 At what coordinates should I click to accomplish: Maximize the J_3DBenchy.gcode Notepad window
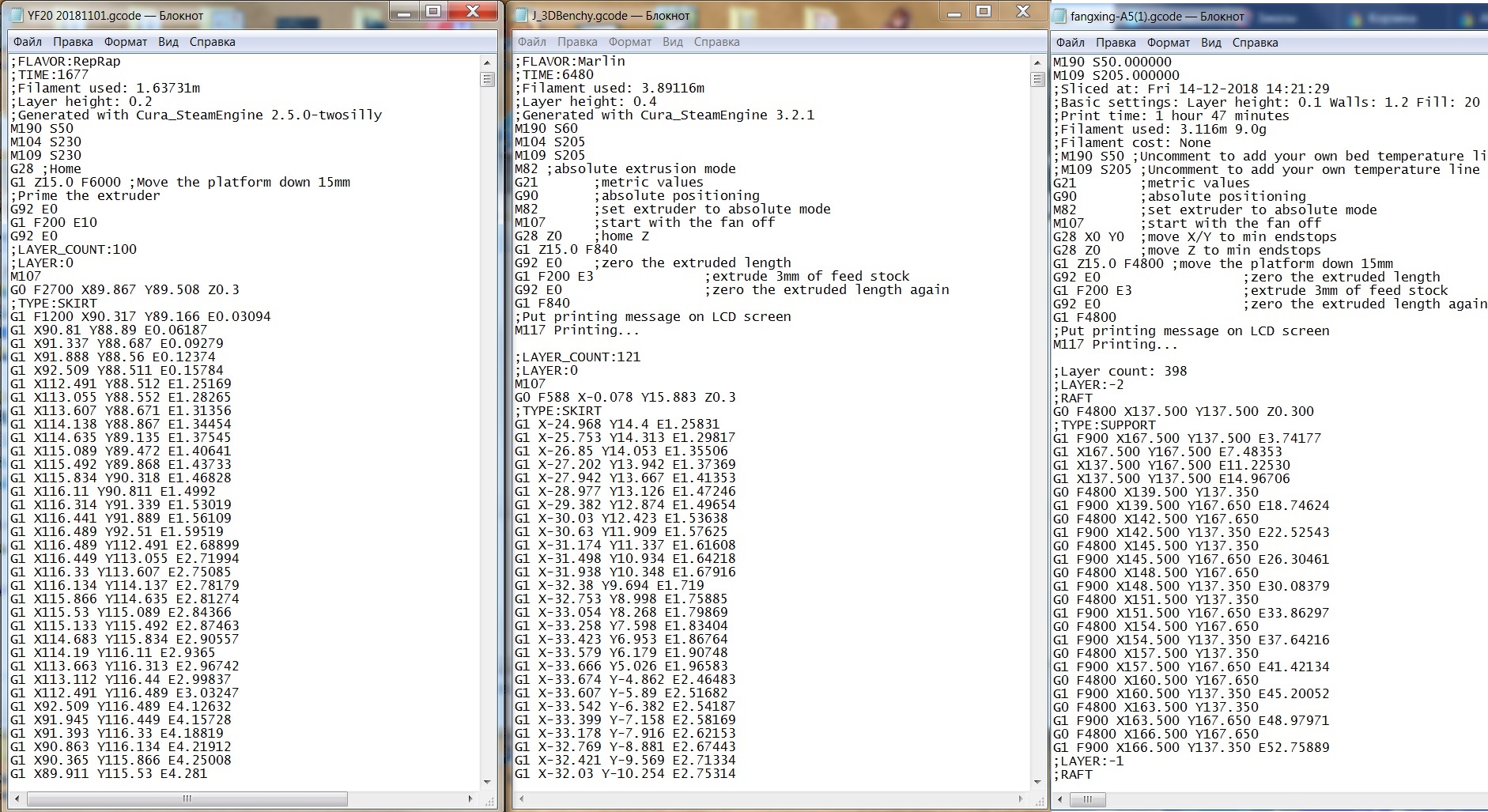[x=984, y=11]
